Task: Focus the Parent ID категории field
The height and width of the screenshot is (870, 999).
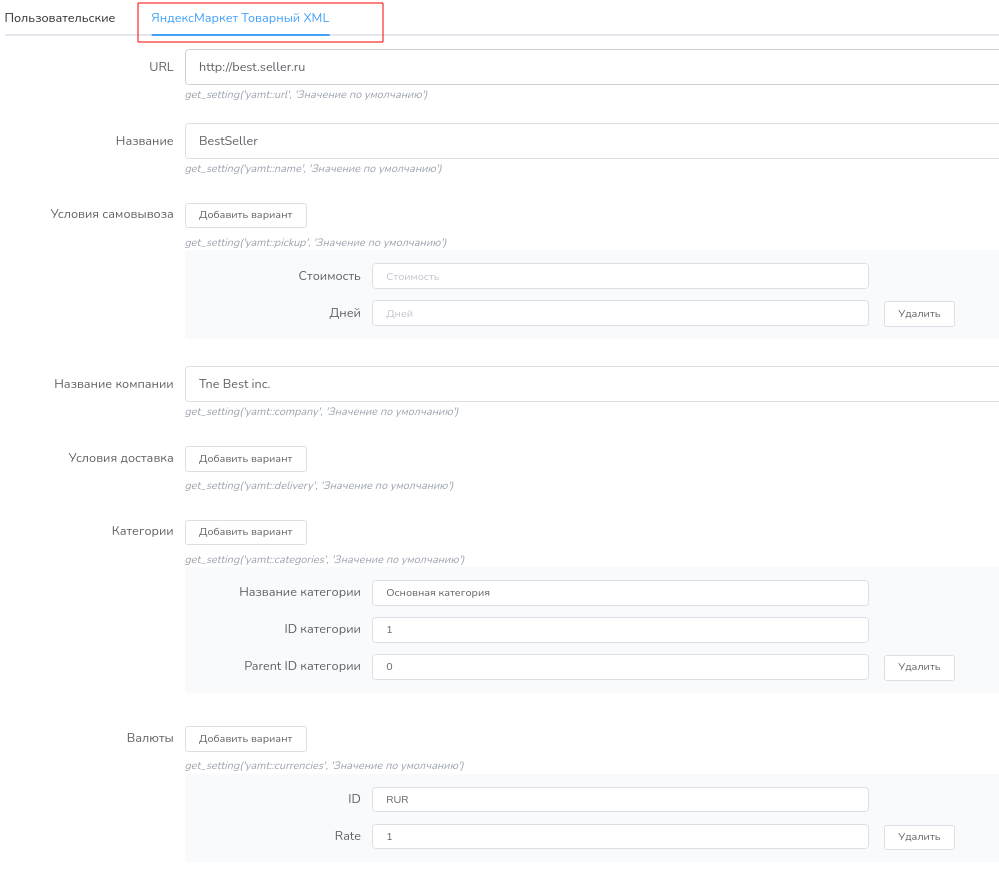Action: pos(620,667)
